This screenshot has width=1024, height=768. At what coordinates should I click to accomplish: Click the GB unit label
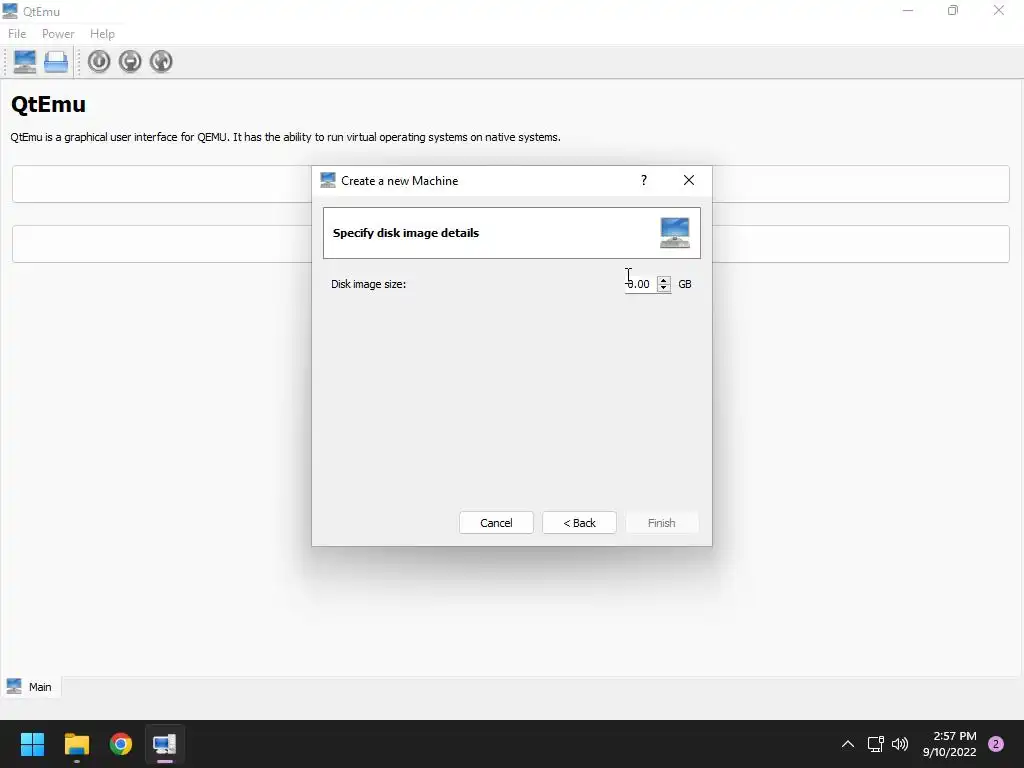point(684,284)
